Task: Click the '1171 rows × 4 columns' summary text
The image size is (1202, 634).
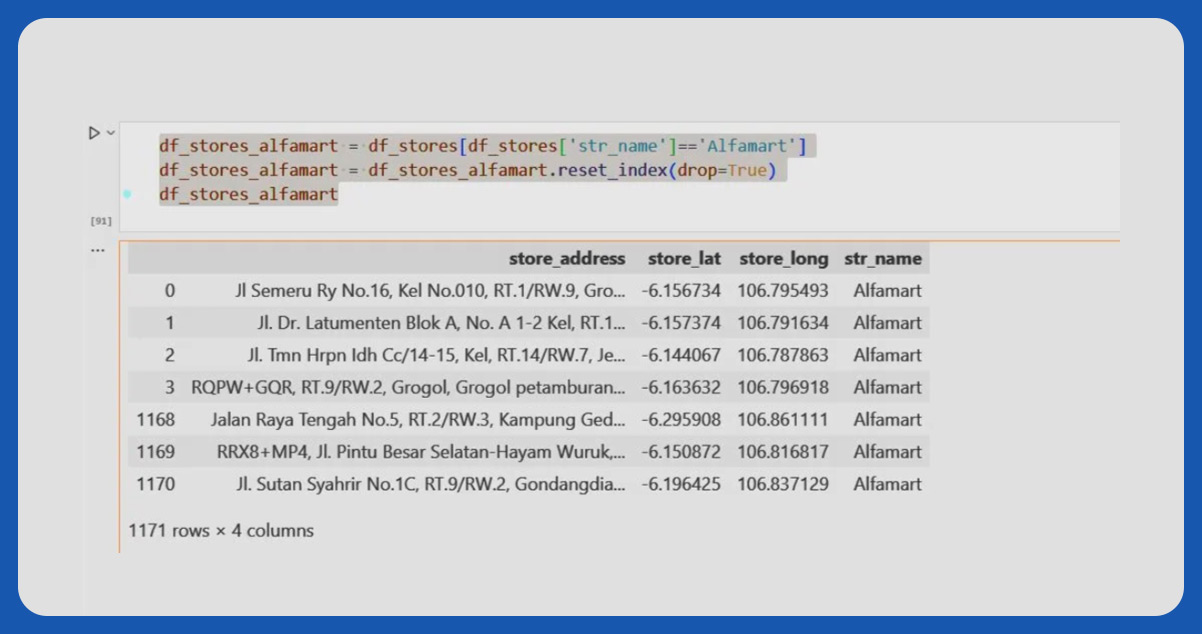Action: coord(221,531)
